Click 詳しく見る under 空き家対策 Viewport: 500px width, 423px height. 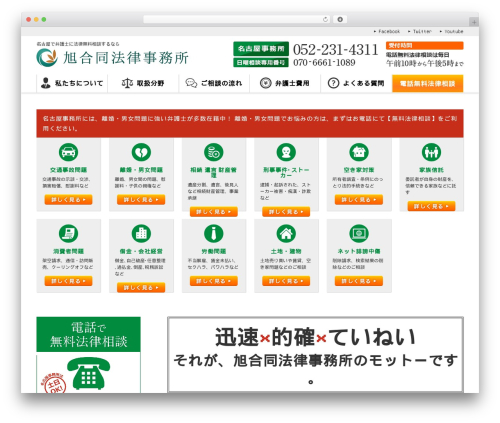(x=359, y=200)
